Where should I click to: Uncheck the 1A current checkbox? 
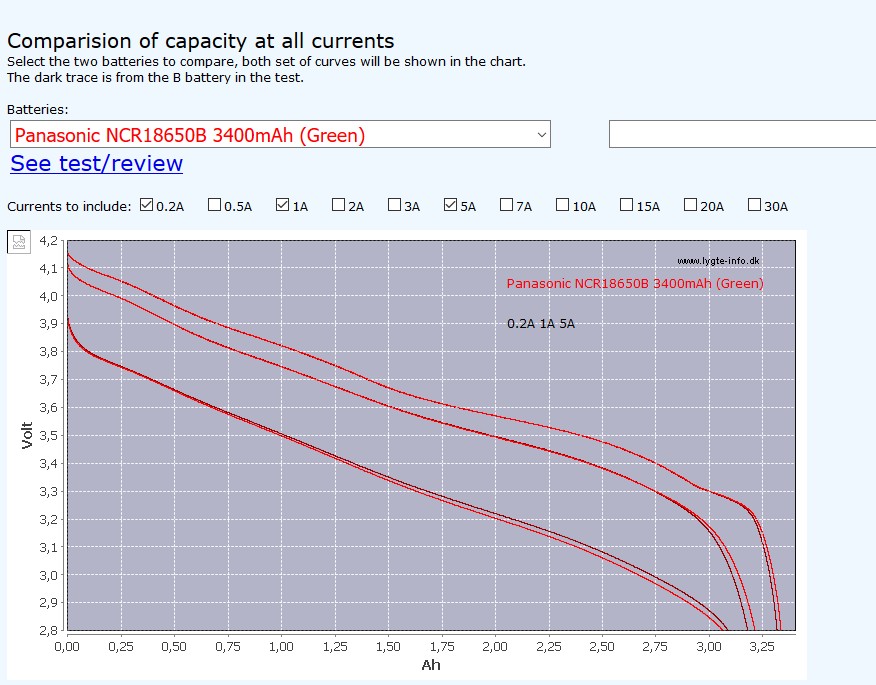282,204
